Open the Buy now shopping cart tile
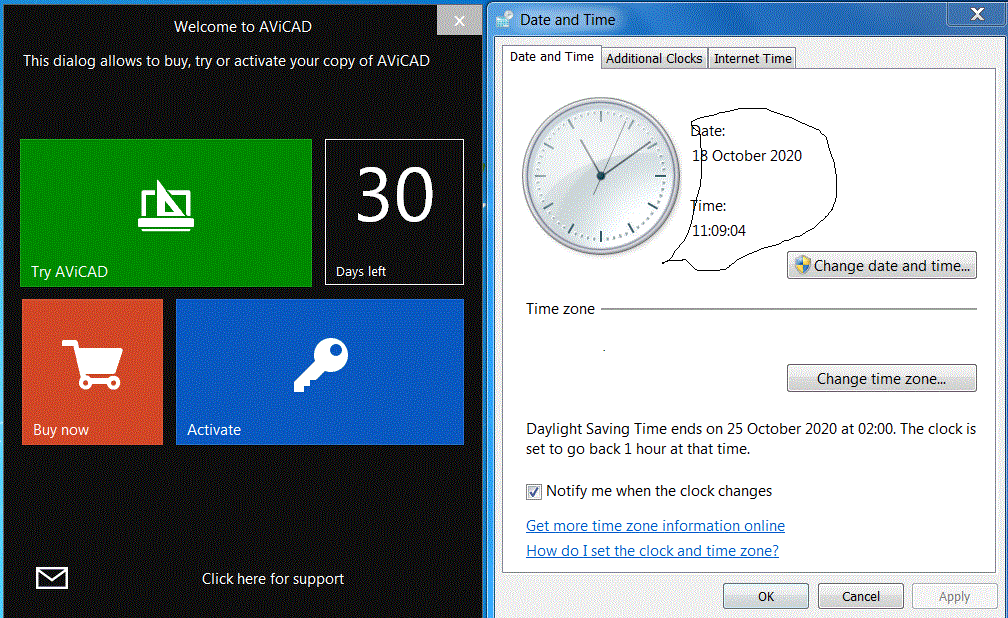 tap(93, 372)
